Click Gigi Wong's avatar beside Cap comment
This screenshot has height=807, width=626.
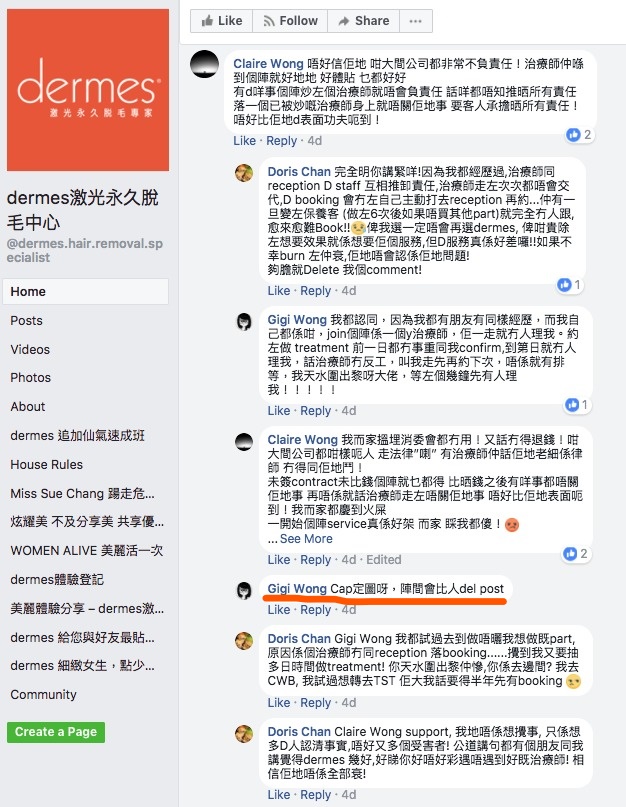244,590
